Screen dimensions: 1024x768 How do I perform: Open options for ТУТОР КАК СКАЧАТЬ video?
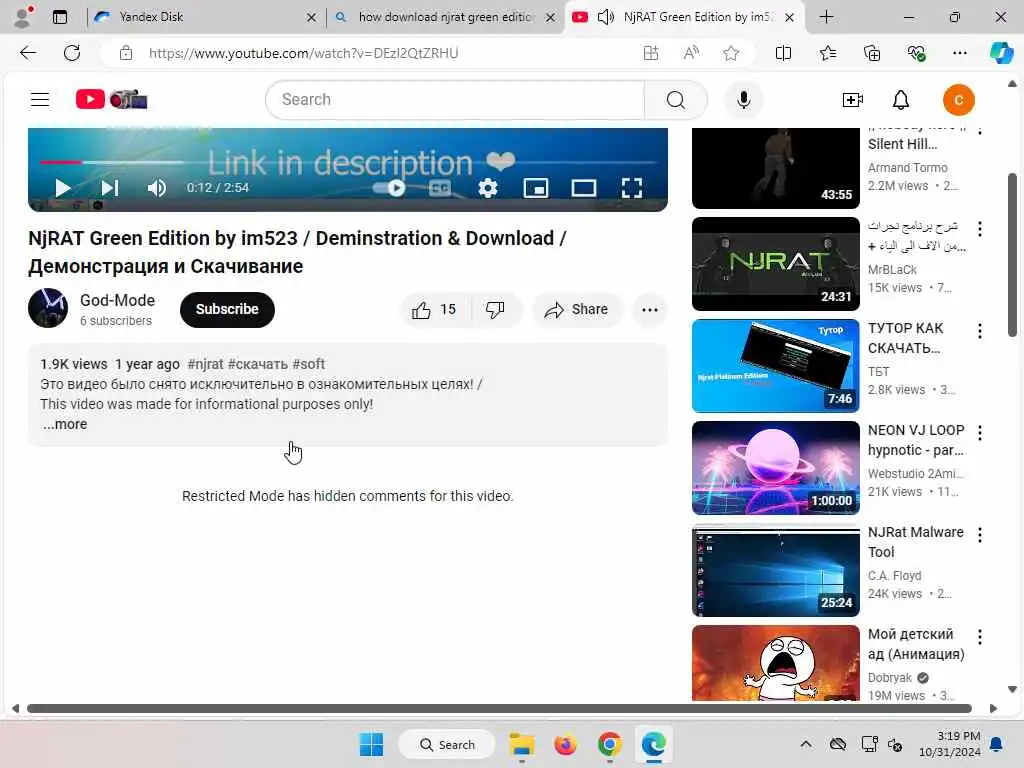point(980,331)
